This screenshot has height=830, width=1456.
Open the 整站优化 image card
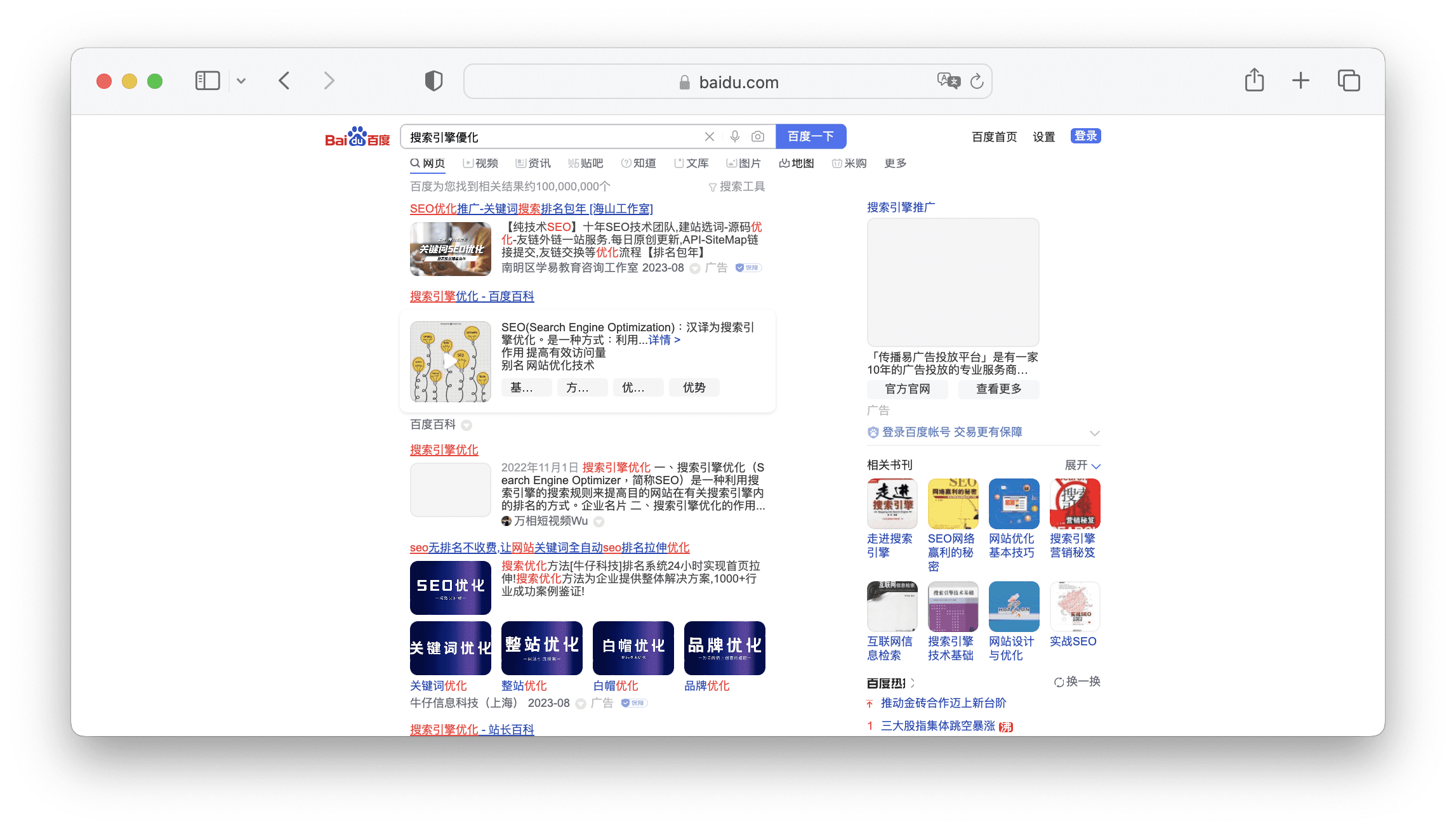[x=542, y=648]
